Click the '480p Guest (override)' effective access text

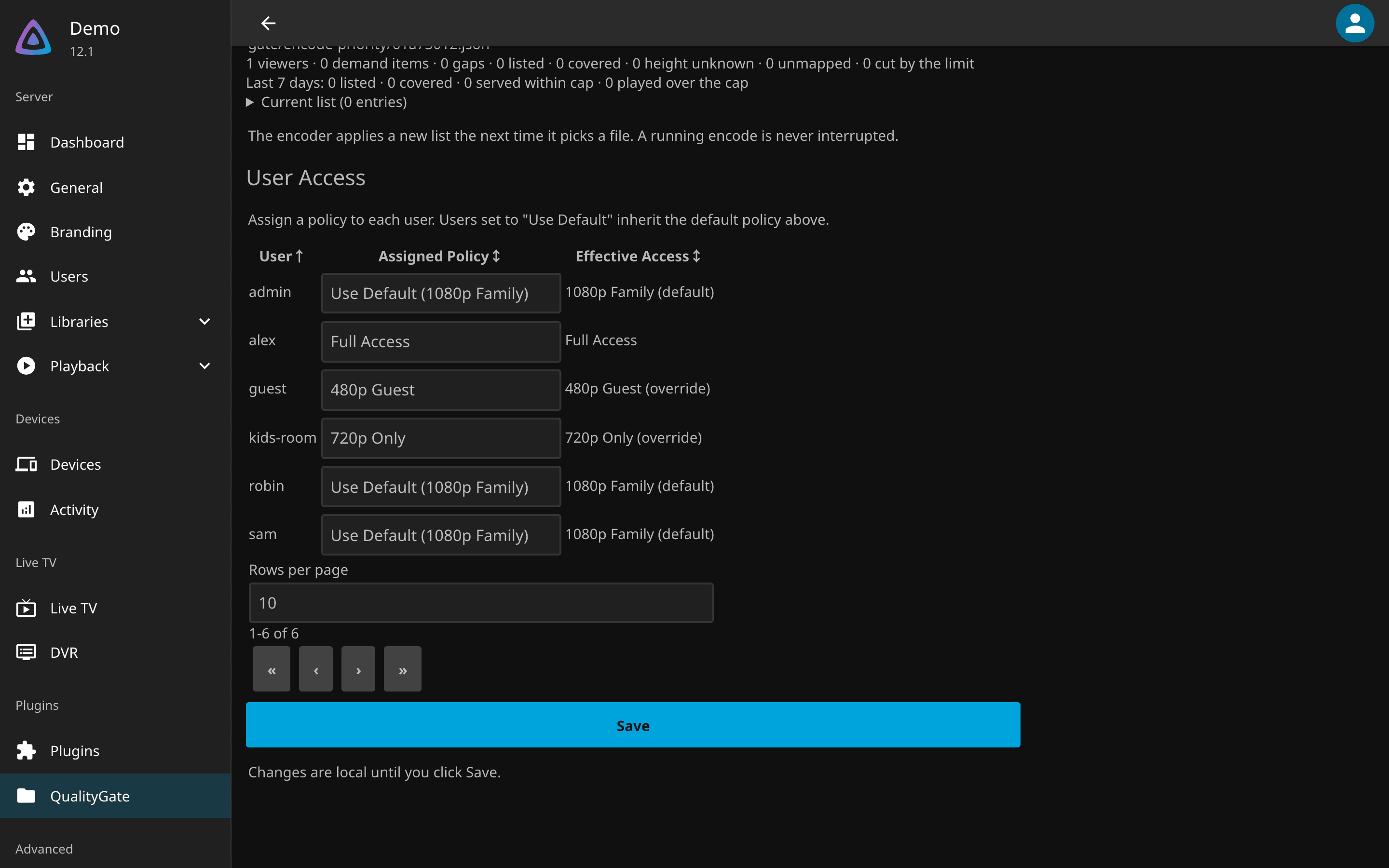pyautogui.click(x=637, y=389)
